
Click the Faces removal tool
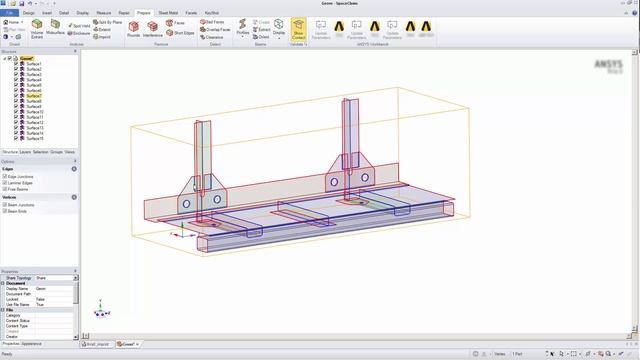[x=176, y=23]
